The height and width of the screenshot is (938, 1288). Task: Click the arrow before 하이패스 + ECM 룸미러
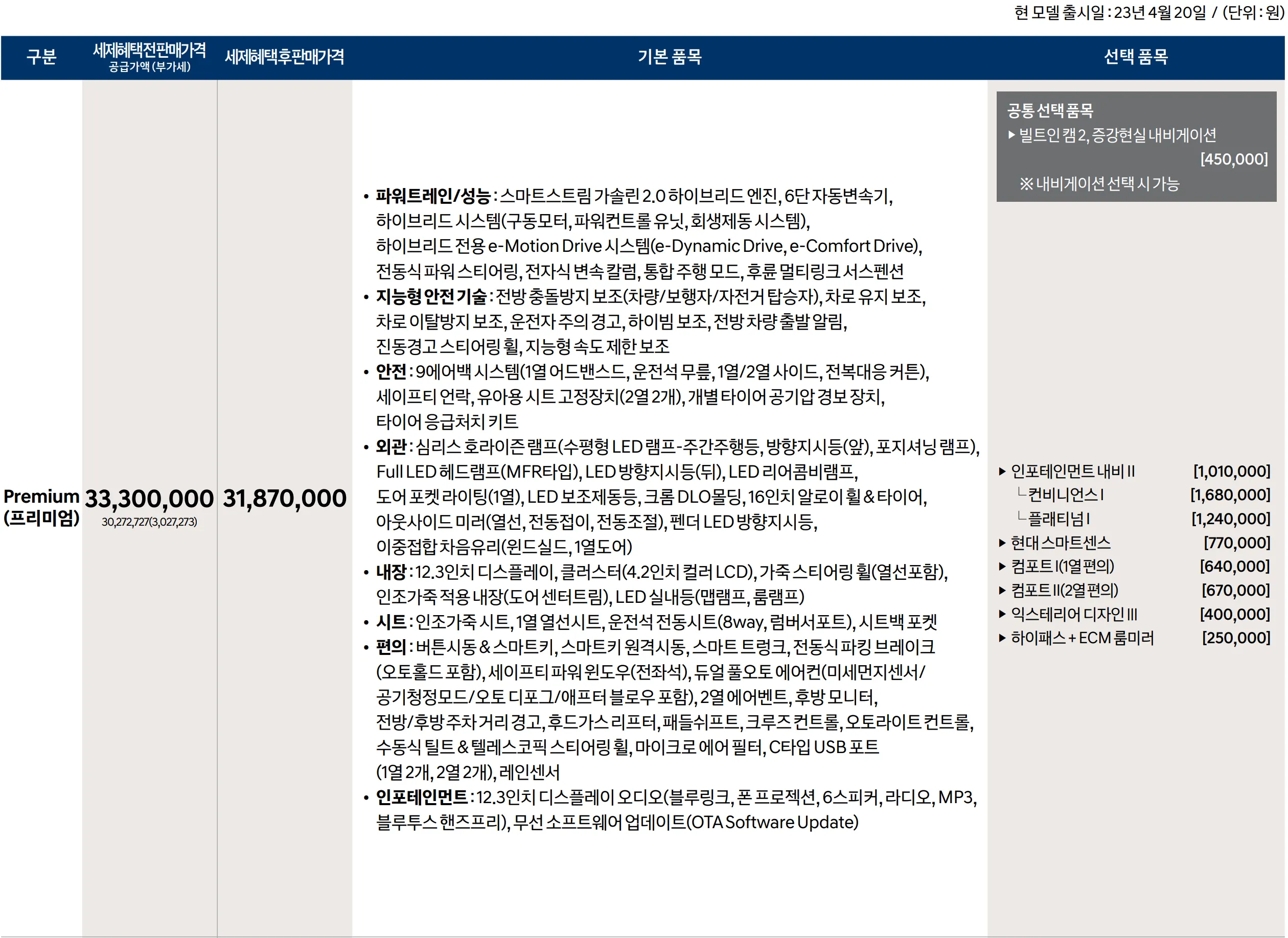(1002, 638)
